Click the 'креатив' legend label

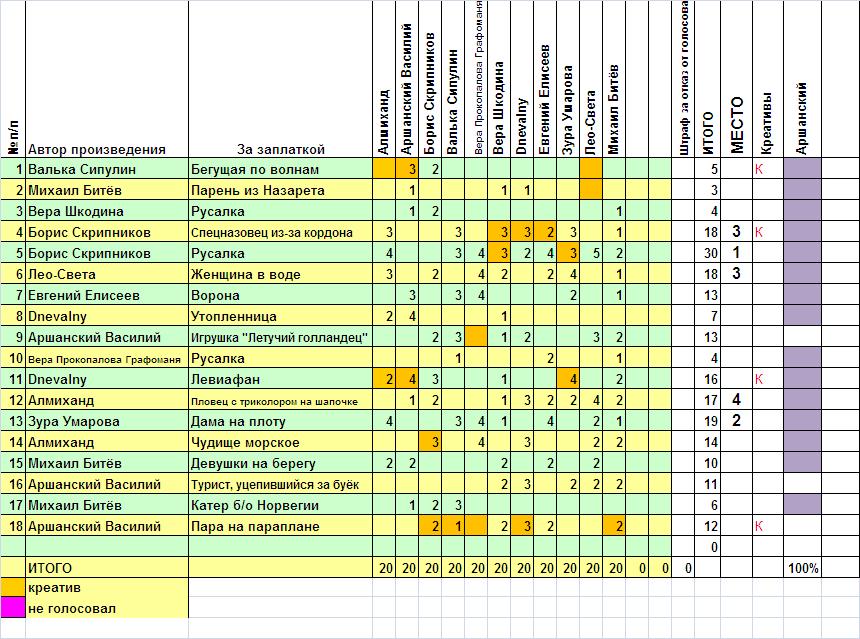click(x=54, y=588)
